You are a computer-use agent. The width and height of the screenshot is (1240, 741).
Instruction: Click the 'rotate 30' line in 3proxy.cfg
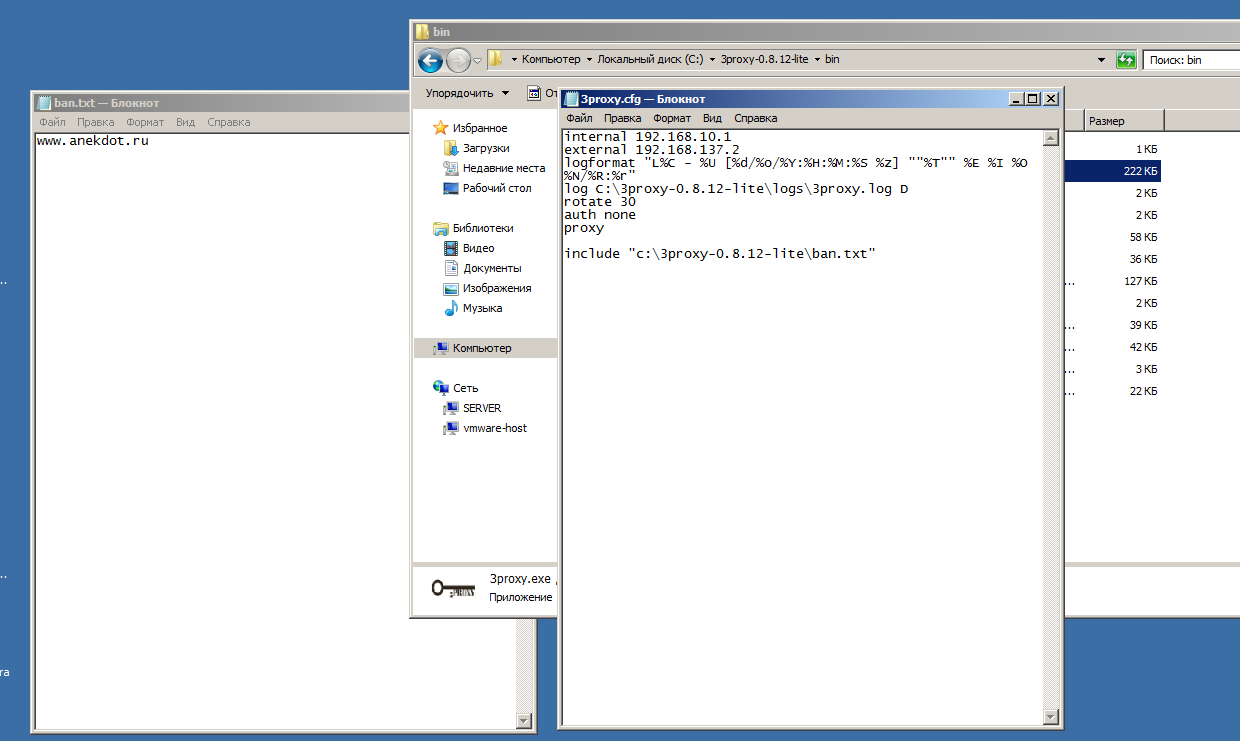tap(600, 202)
